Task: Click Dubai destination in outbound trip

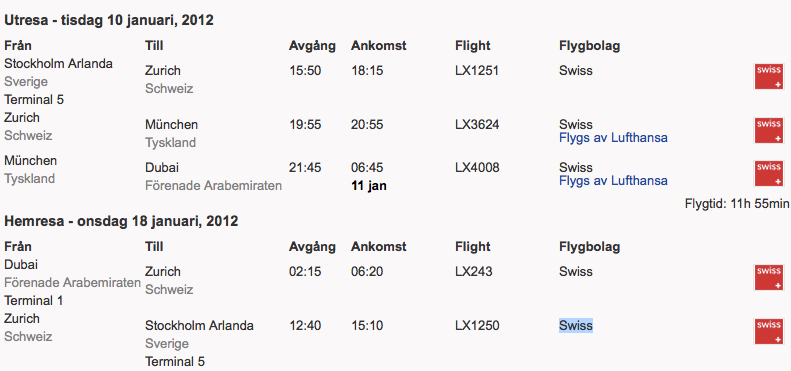Action: click(161, 167)
